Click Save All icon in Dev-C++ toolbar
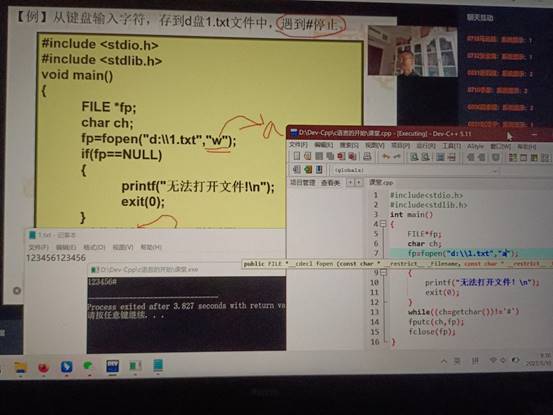This screenshot has height=415, width=553. click(x=330, y=156)
